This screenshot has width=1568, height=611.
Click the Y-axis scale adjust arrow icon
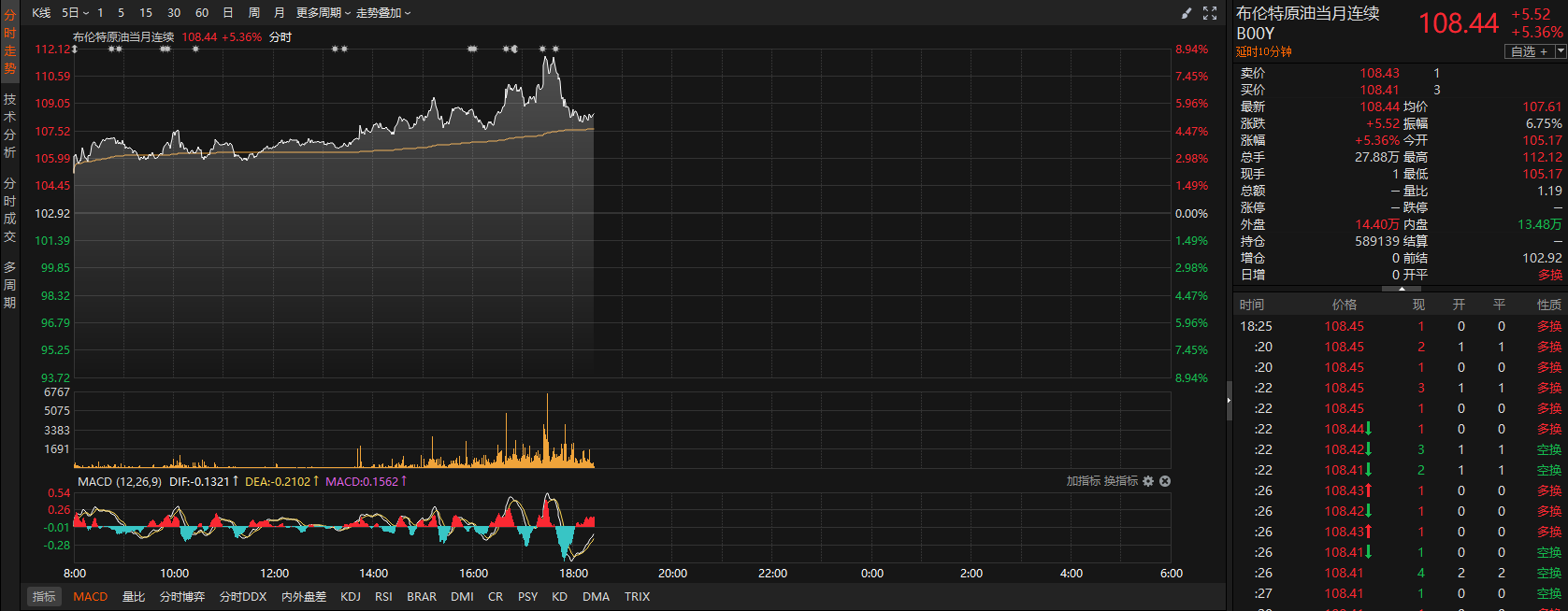pyautogui.click(x=75, y=50)
